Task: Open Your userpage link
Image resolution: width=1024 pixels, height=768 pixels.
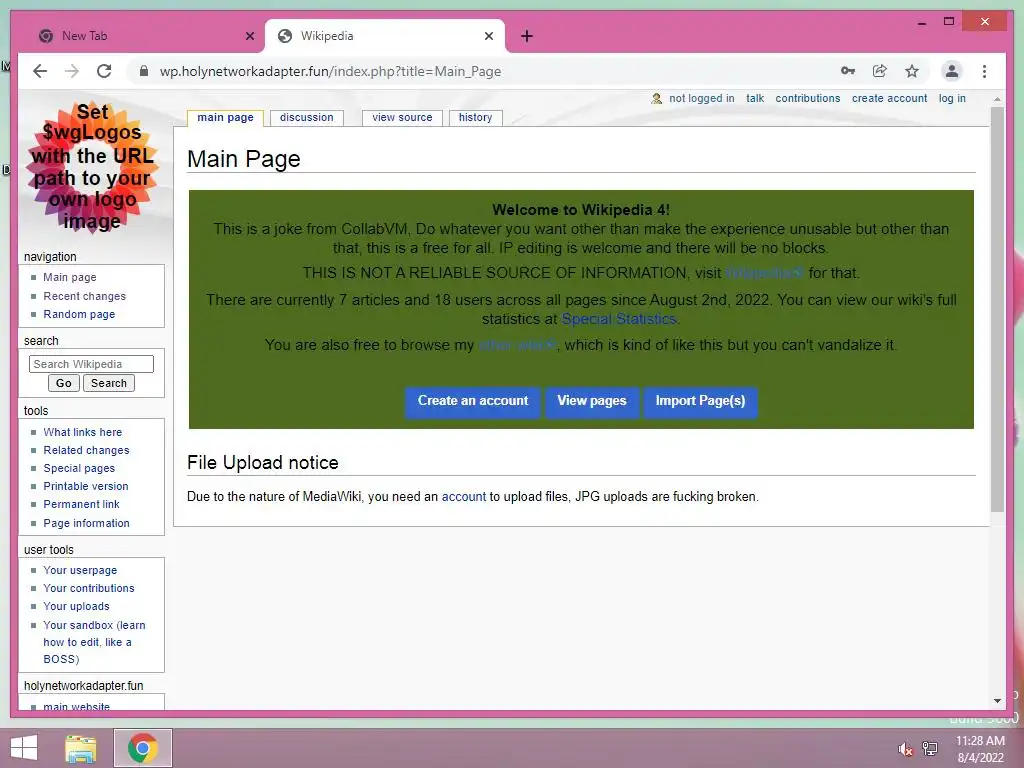Action: coord(80,570)
